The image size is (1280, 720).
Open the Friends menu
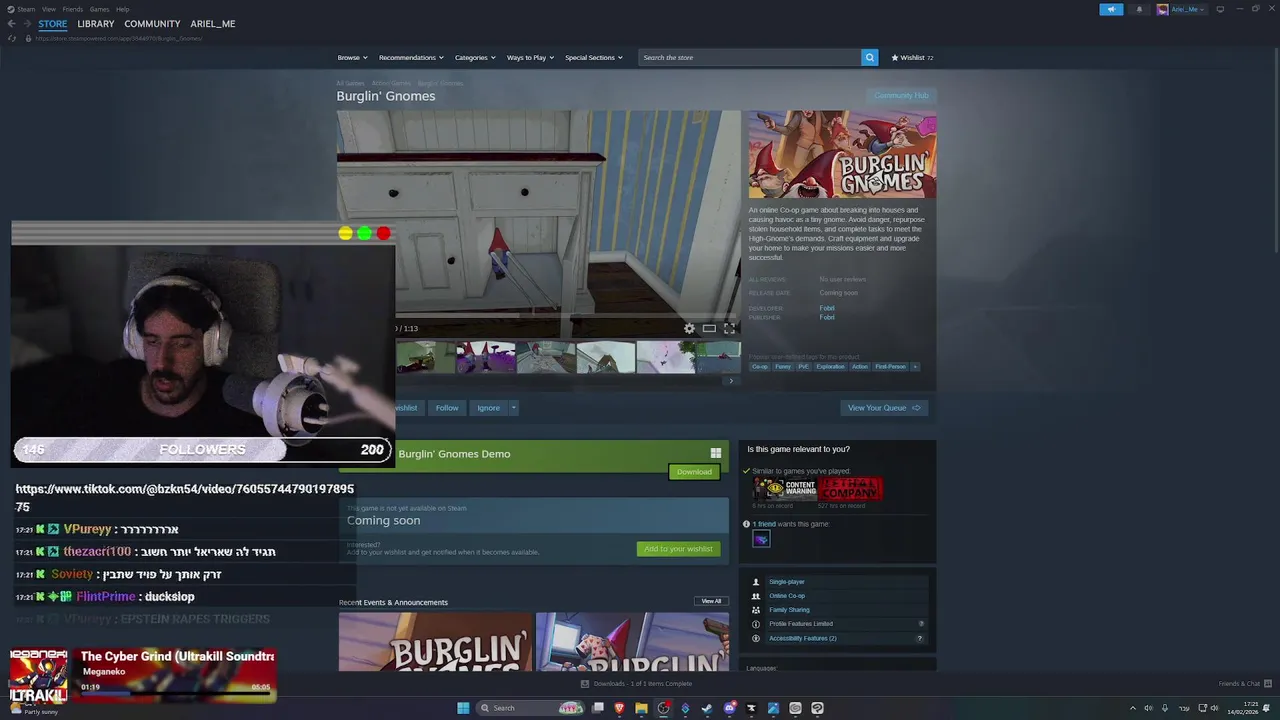[72, 9]
